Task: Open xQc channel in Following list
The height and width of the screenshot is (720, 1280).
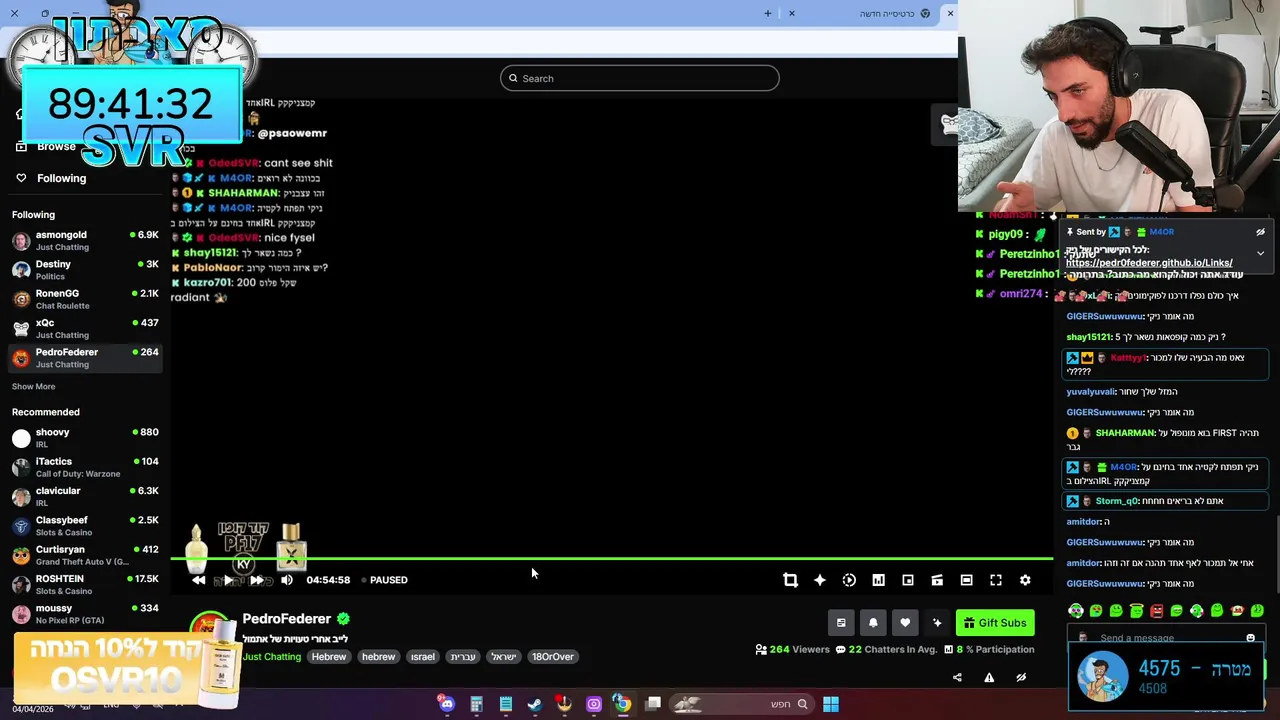Action: click(85, 328)
